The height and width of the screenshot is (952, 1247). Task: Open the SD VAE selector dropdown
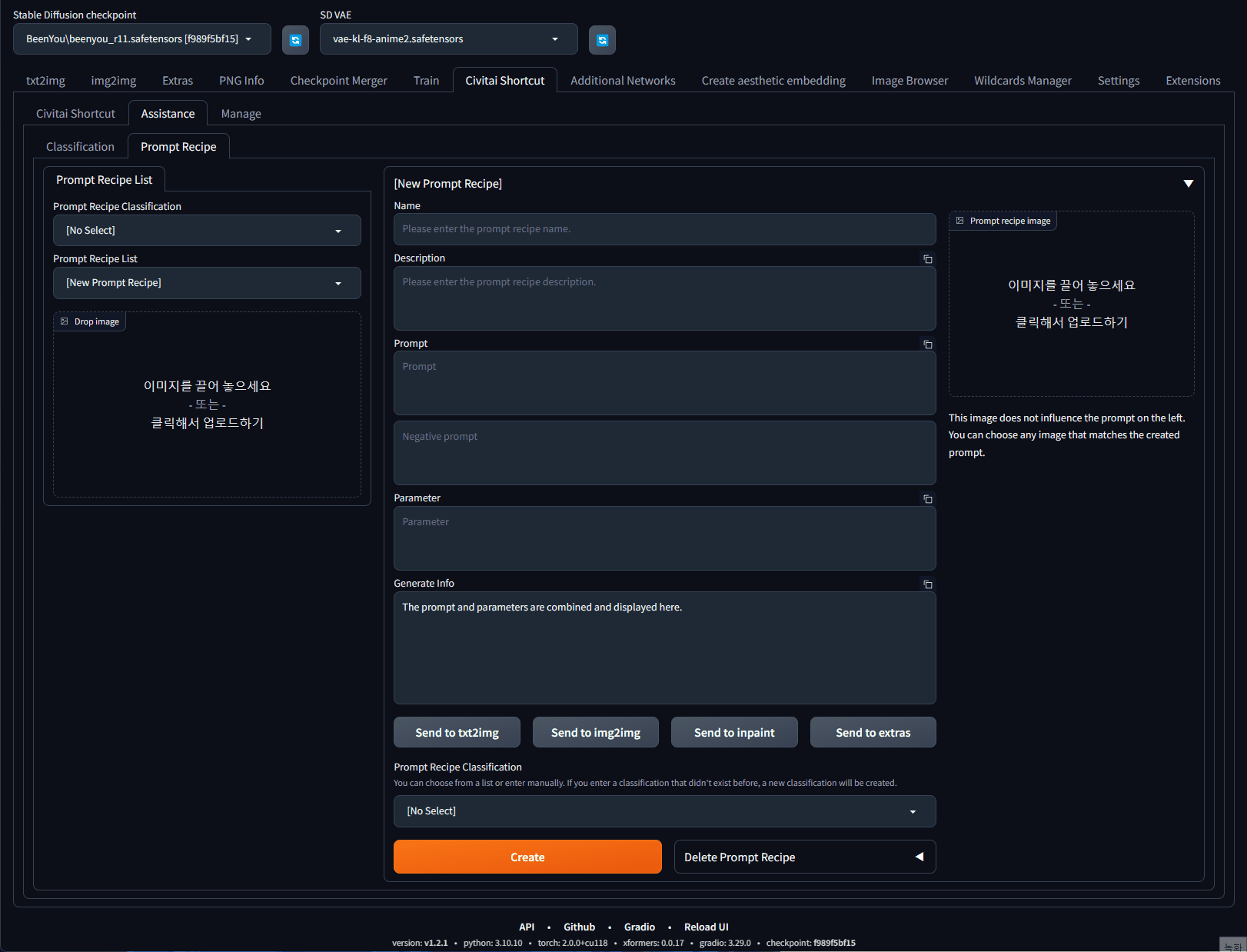(554, 38)
